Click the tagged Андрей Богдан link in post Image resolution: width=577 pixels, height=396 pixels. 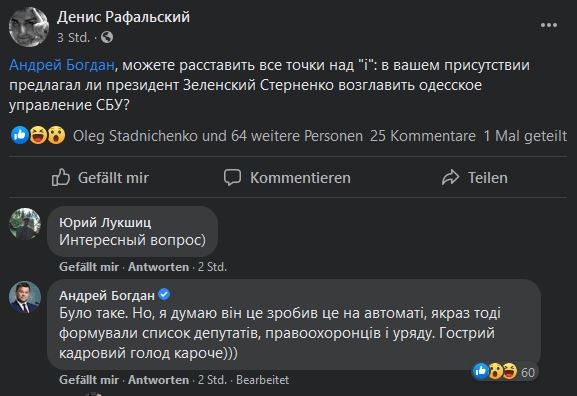point(62,65)
